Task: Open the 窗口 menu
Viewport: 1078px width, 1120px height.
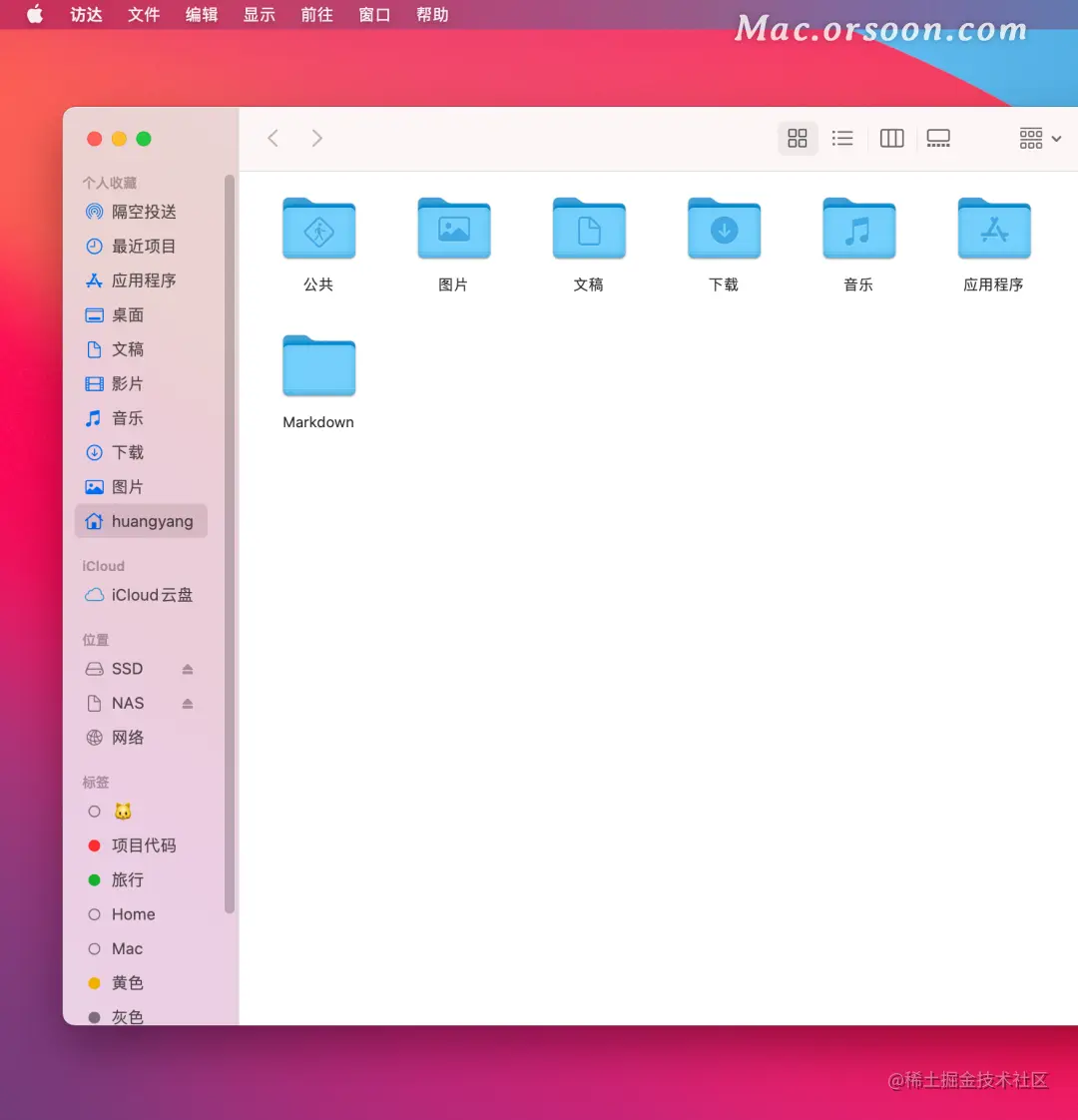Action: pyautogui.click(x=374, y=14)
